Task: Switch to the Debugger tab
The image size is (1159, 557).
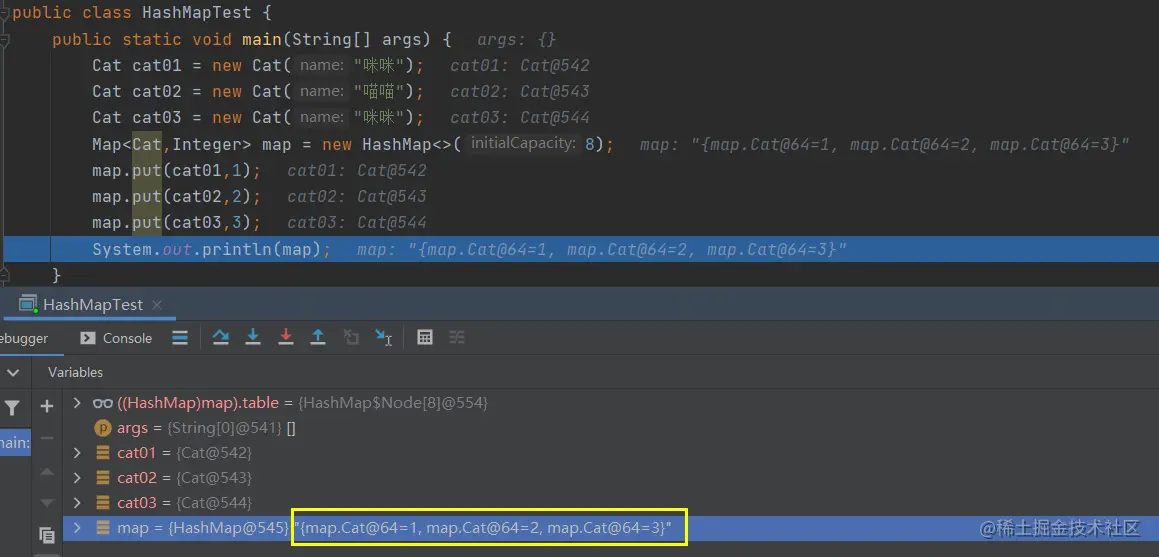Action: tap(24, 338)
